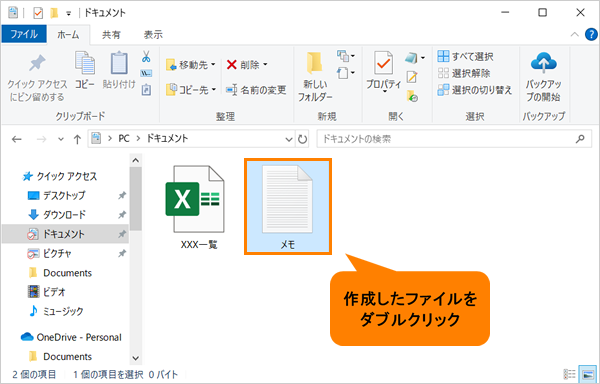Switch to large icons view in status bar
Viewport: 600px width, 384px height.
588,374
